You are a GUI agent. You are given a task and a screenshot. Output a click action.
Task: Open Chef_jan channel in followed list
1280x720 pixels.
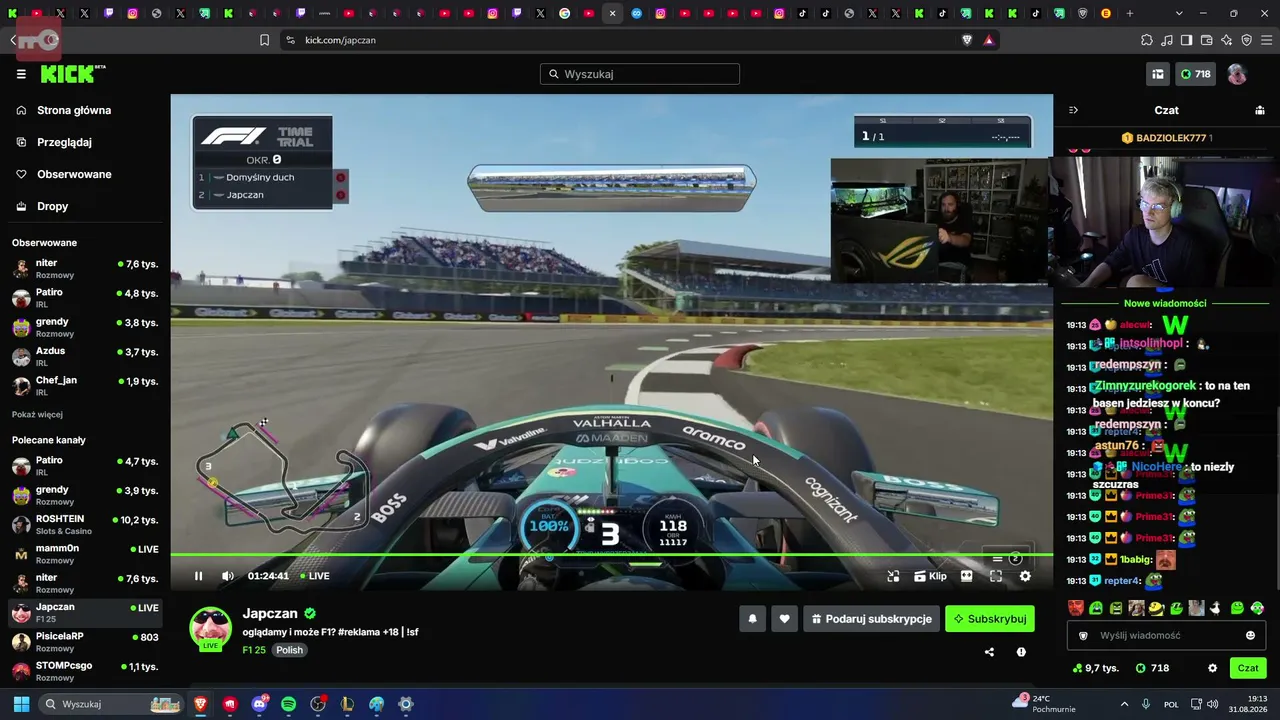pos(85,386)
